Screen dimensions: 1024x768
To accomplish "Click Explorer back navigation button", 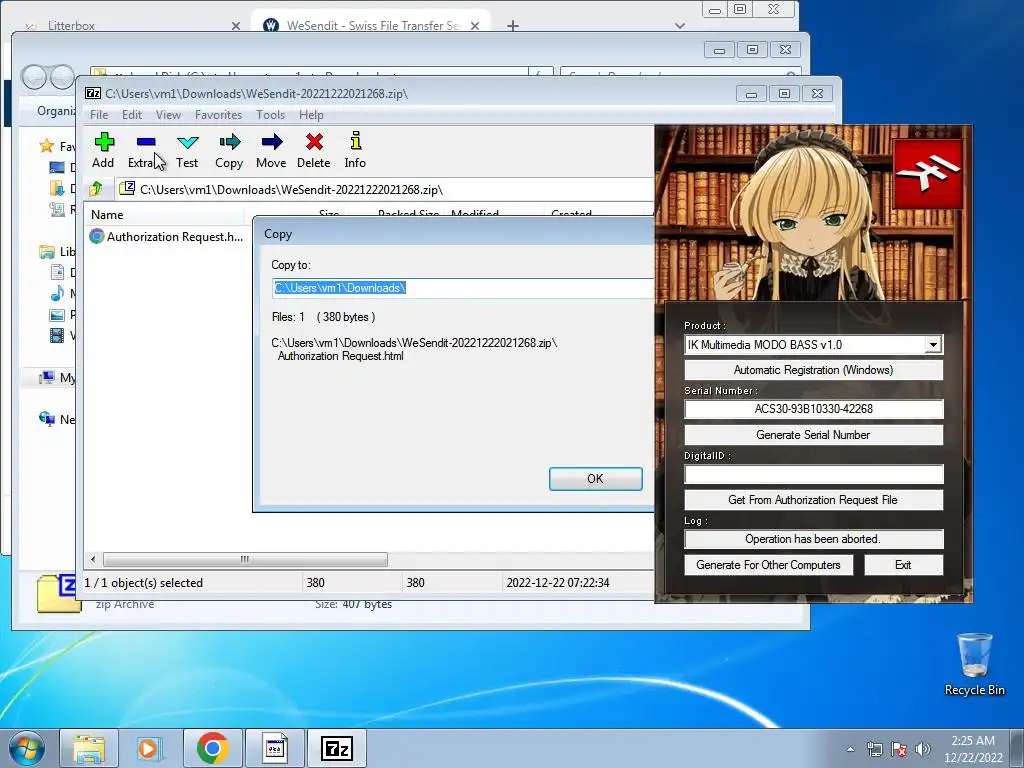I will [x=33, y=78].
